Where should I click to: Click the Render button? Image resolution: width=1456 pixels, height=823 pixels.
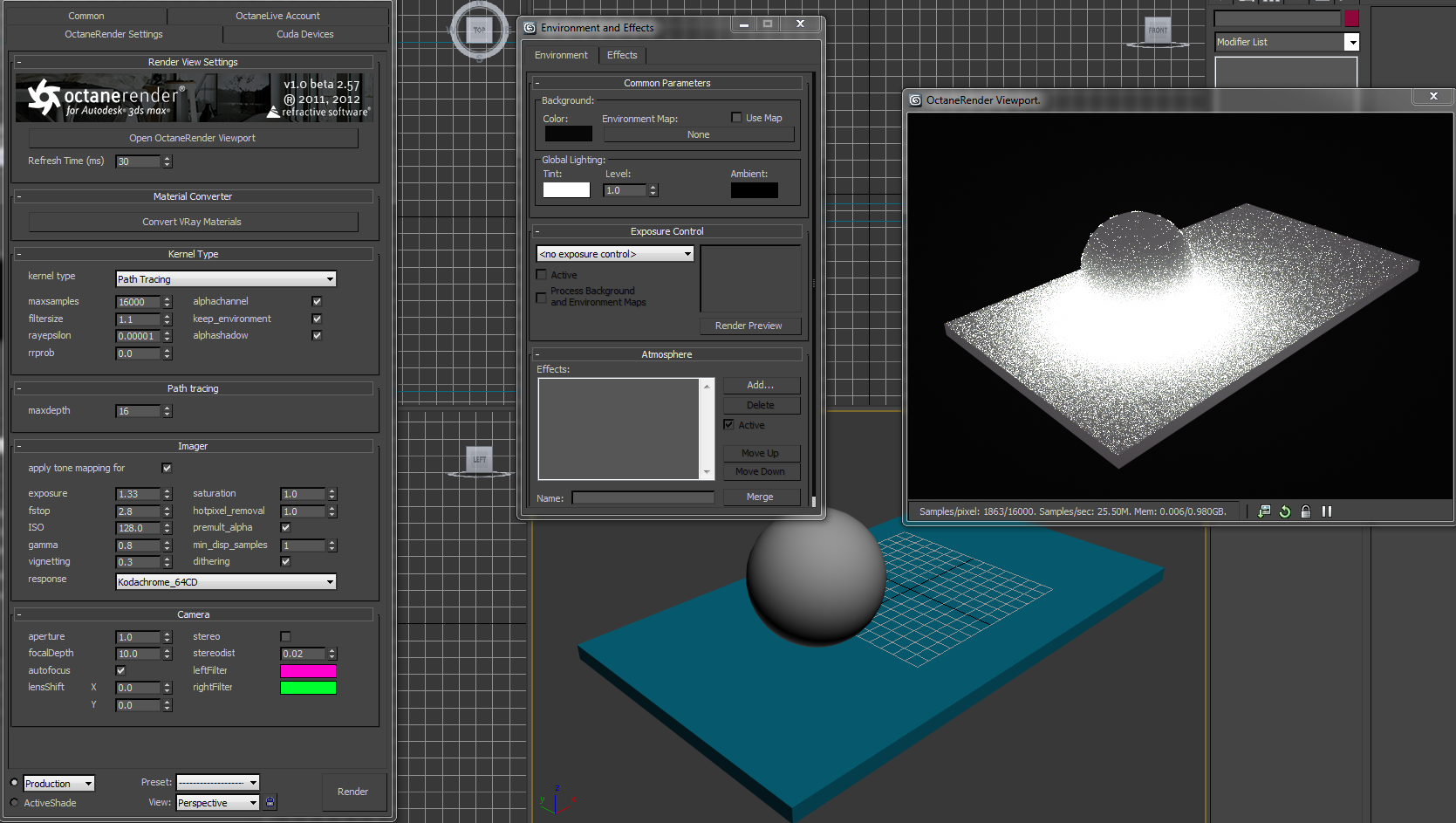coord(353,792)
